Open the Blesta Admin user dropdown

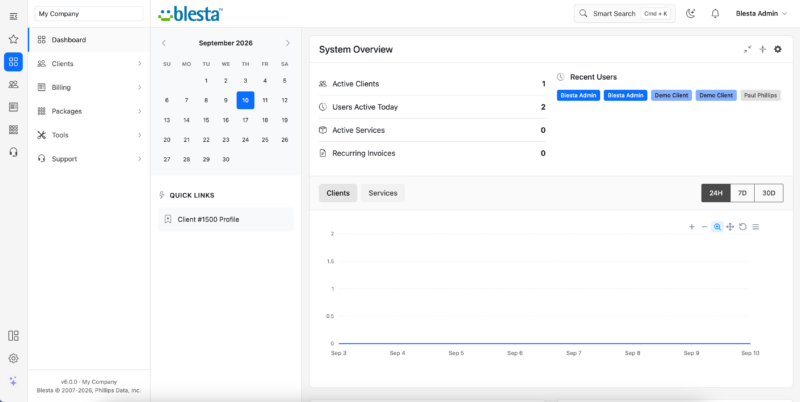[x=761, y=14]
